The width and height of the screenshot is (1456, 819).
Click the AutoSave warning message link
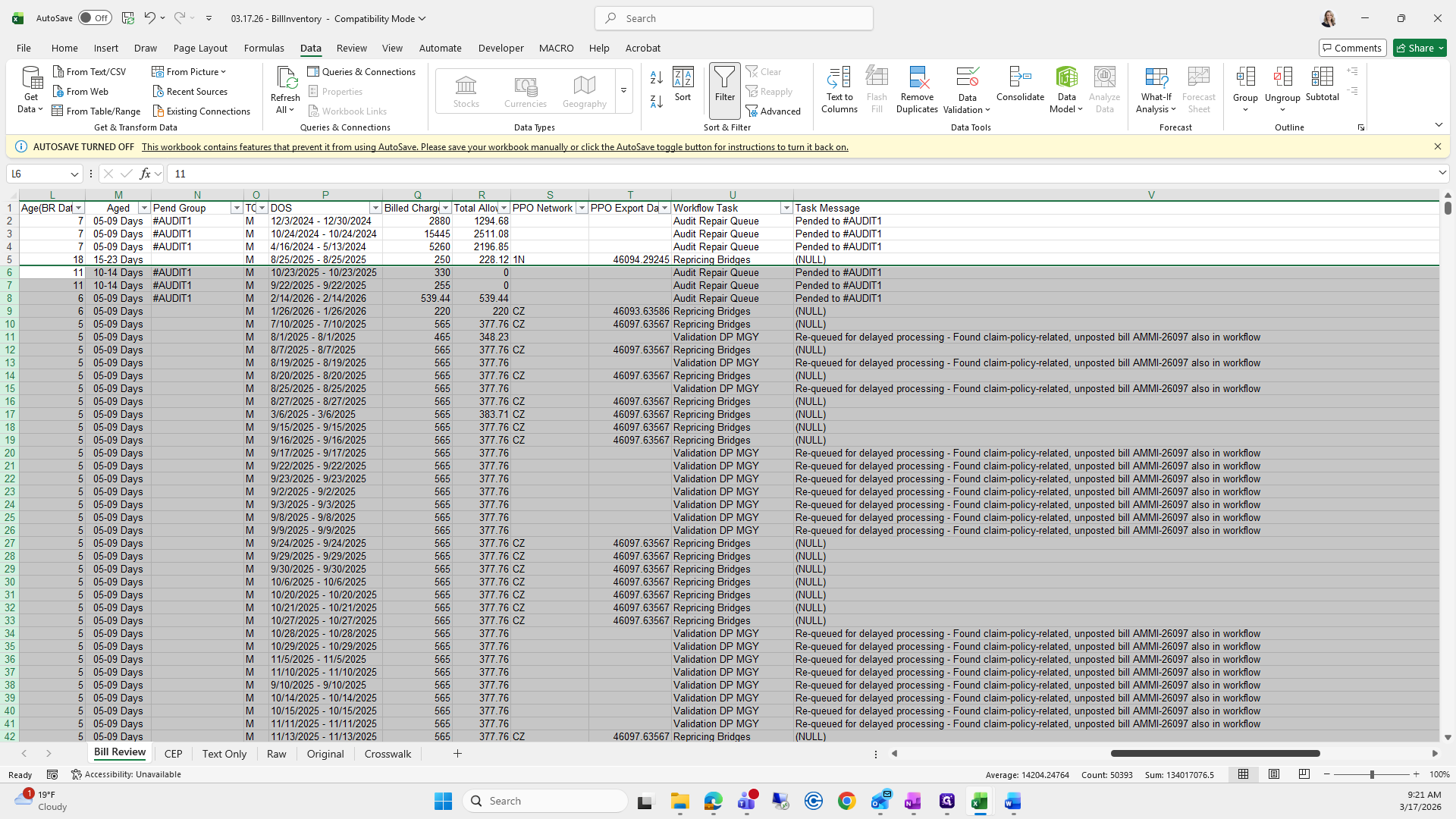click(x=494, y=147)
